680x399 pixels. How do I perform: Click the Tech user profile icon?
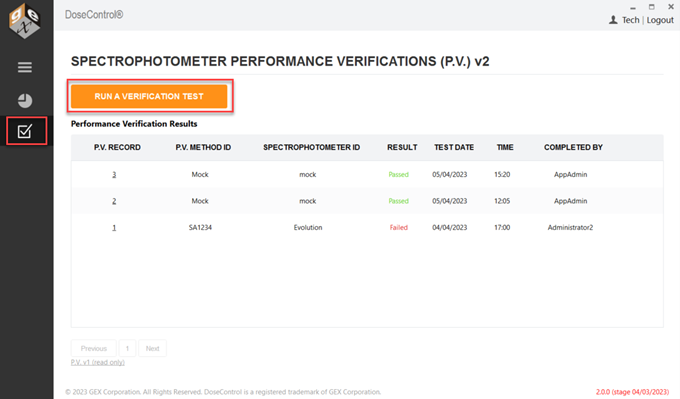pyautogui.click(x=613, y=20)
